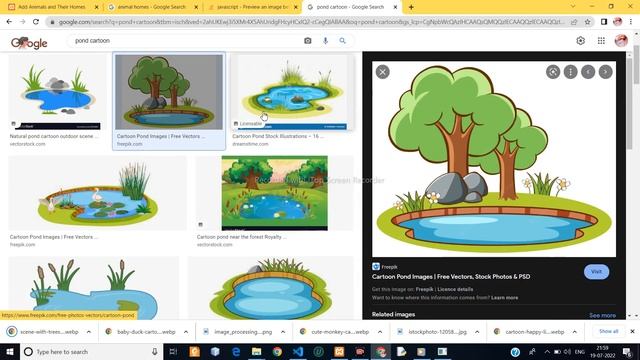Reload the current page
640x360 pixels.
tap(36, 22)
